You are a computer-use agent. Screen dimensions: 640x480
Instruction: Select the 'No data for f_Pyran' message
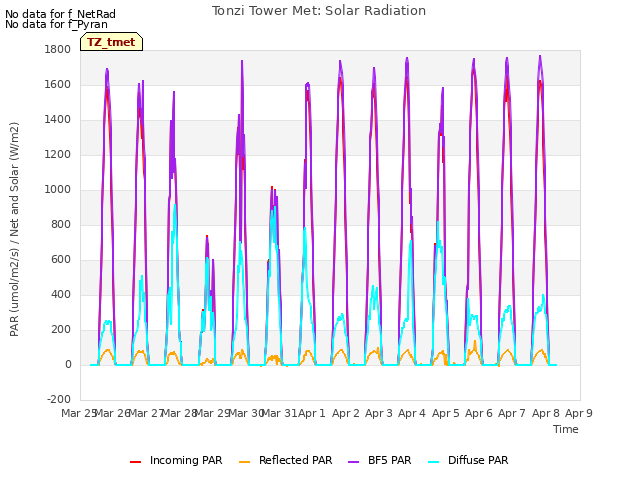(x=56, y=24)
